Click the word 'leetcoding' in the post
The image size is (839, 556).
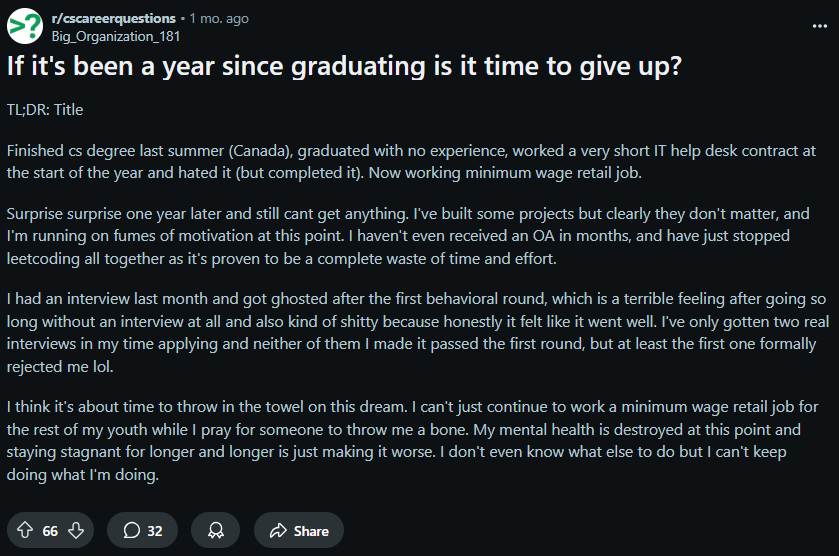pyautogui.click(x=43, y=259)
